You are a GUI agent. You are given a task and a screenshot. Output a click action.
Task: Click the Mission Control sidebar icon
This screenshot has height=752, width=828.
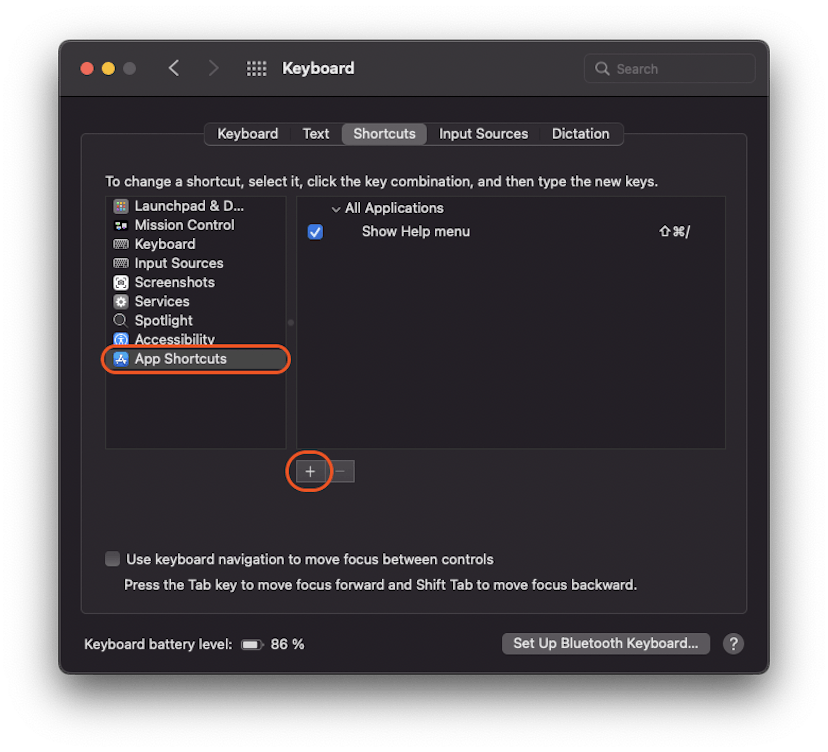[x=123, y=224]
